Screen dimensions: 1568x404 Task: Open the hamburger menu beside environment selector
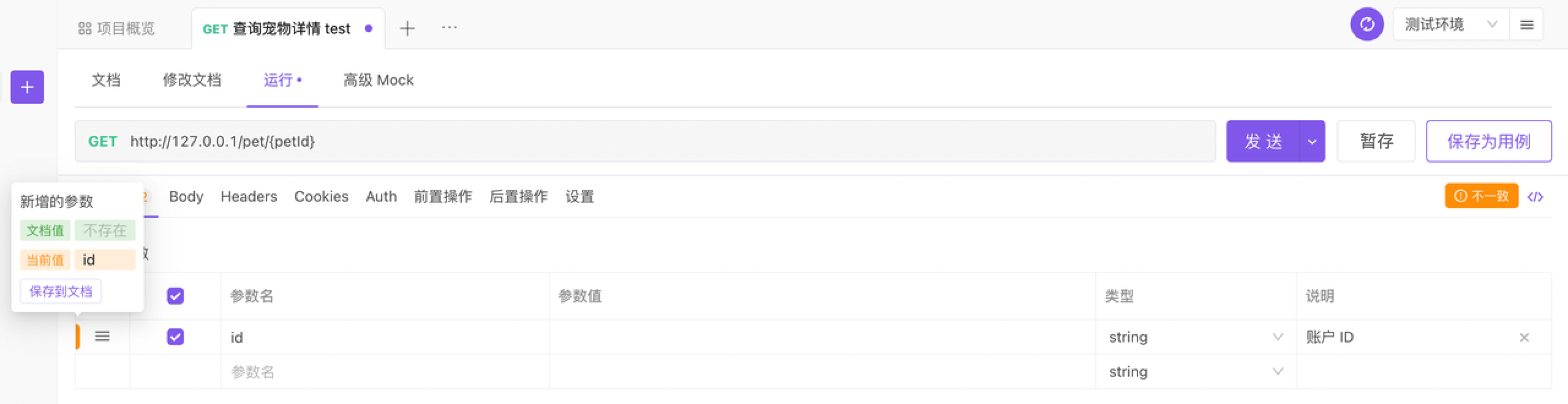1526,25
